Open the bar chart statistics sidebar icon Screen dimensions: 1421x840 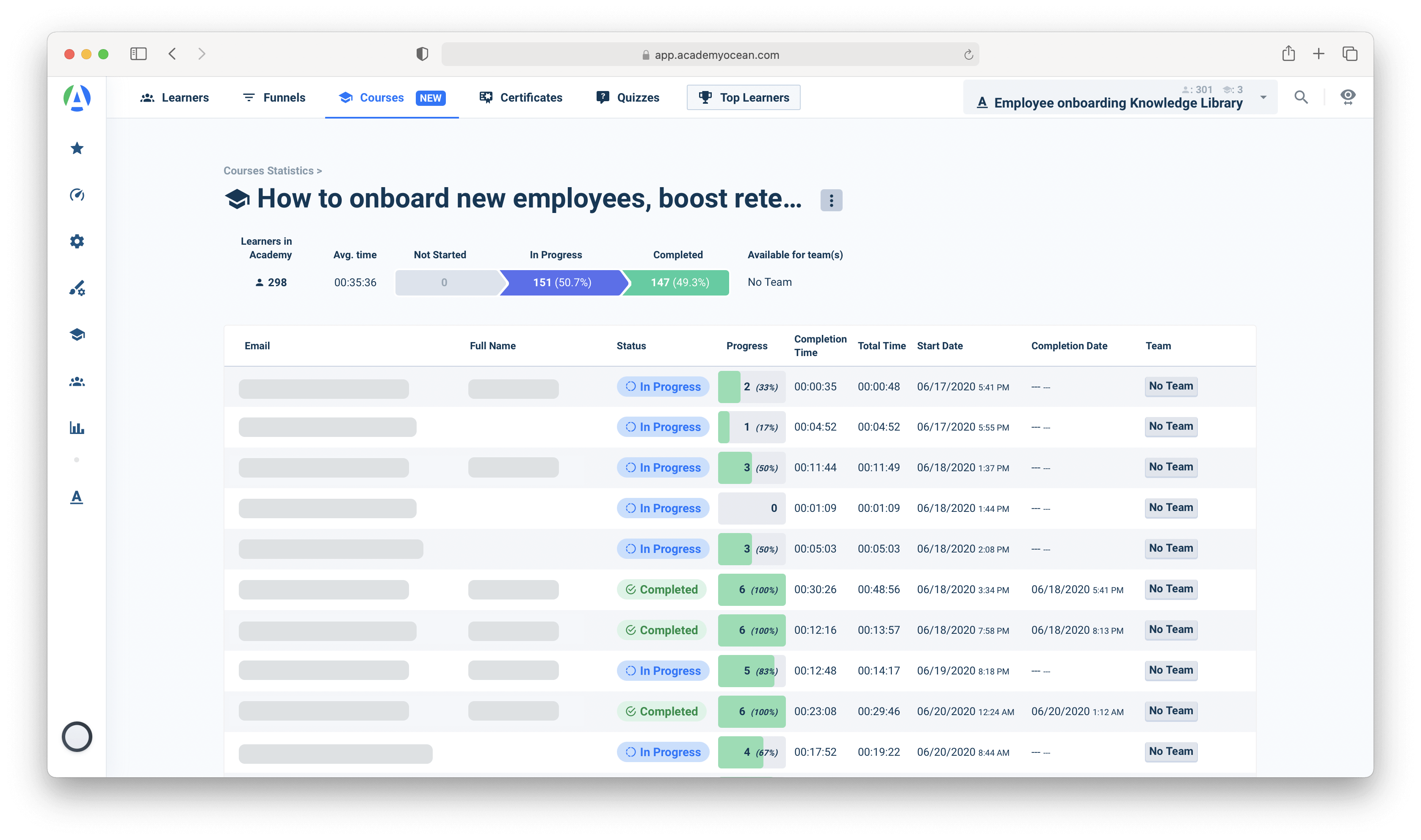click(x=77, y=428)
